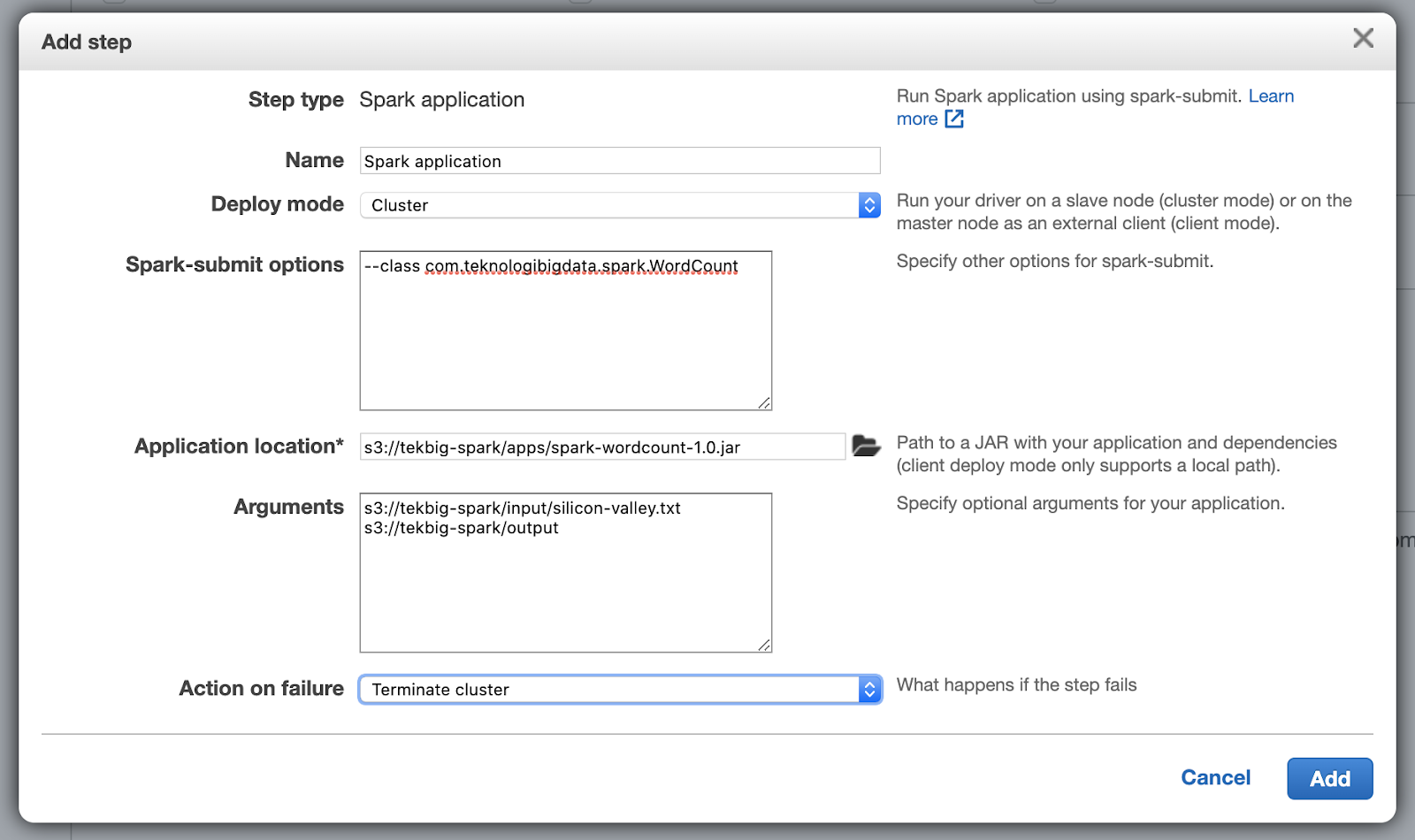
Task: Click the Add button
Action: (x=1330, y=779)
